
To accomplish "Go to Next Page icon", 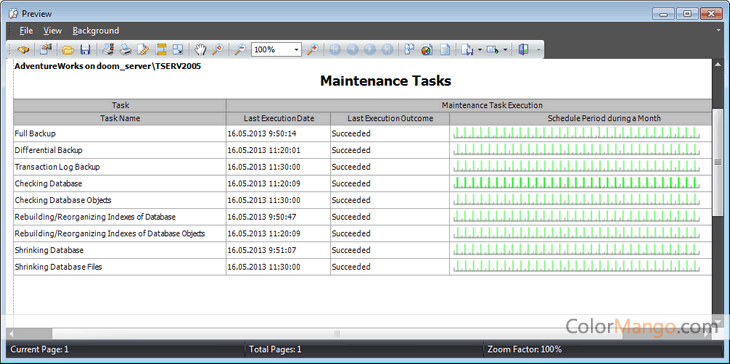I will click(370, 49).
